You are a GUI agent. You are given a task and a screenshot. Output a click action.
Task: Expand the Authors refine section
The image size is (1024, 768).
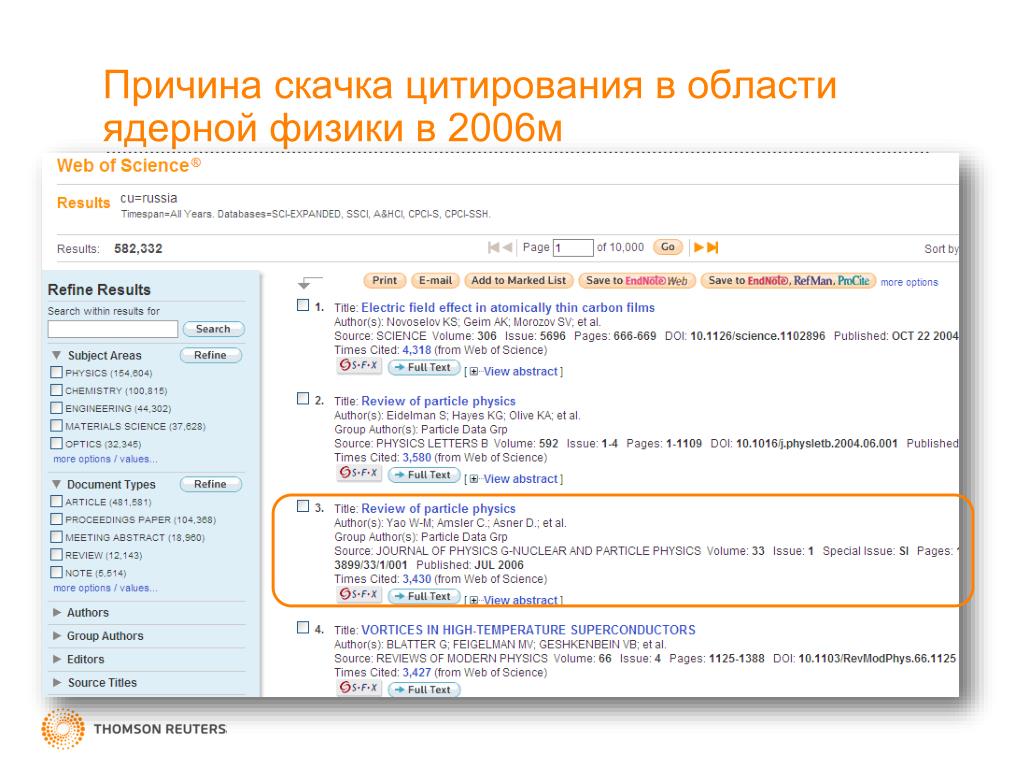[x=81, y=613]
